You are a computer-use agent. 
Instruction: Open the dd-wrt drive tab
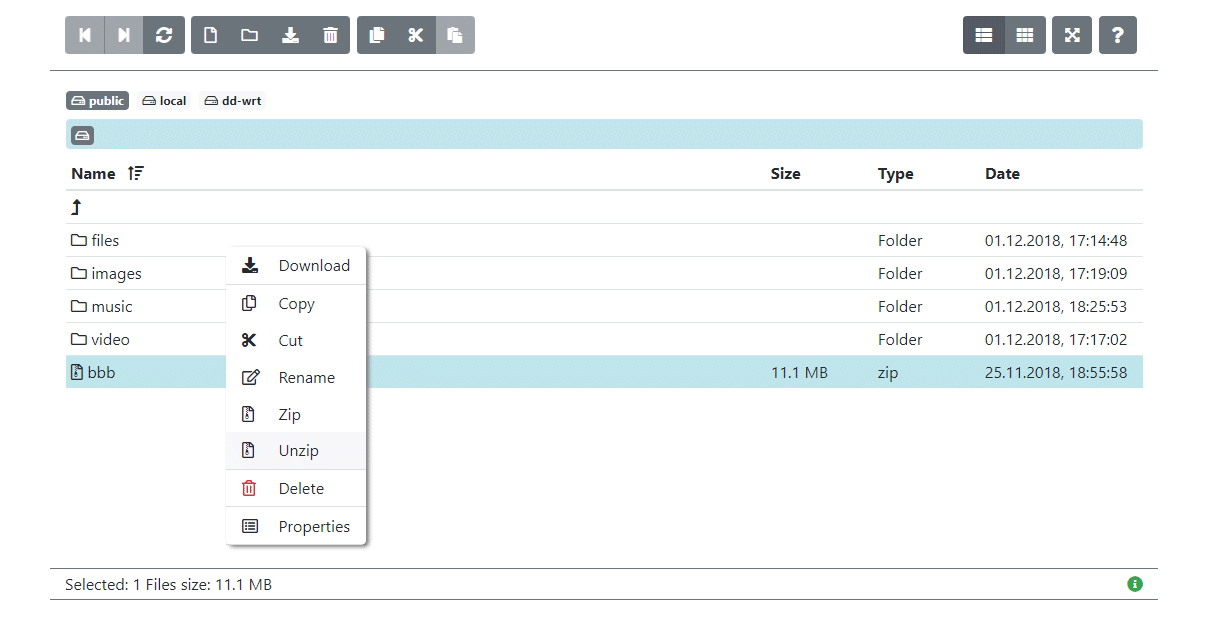tap(231, 100)
